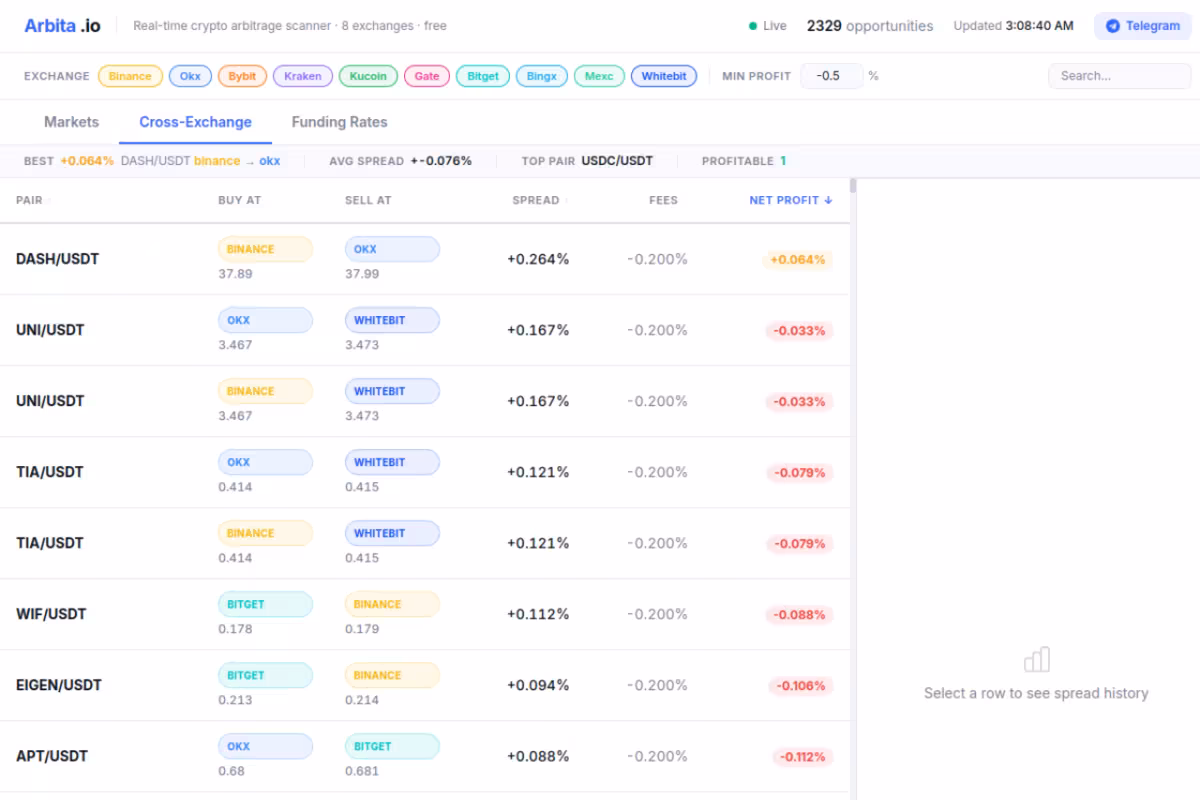1200x800 pixels.
Task: Click Bitget sell badge in APT/USDT row
Action: click(392, 746)
